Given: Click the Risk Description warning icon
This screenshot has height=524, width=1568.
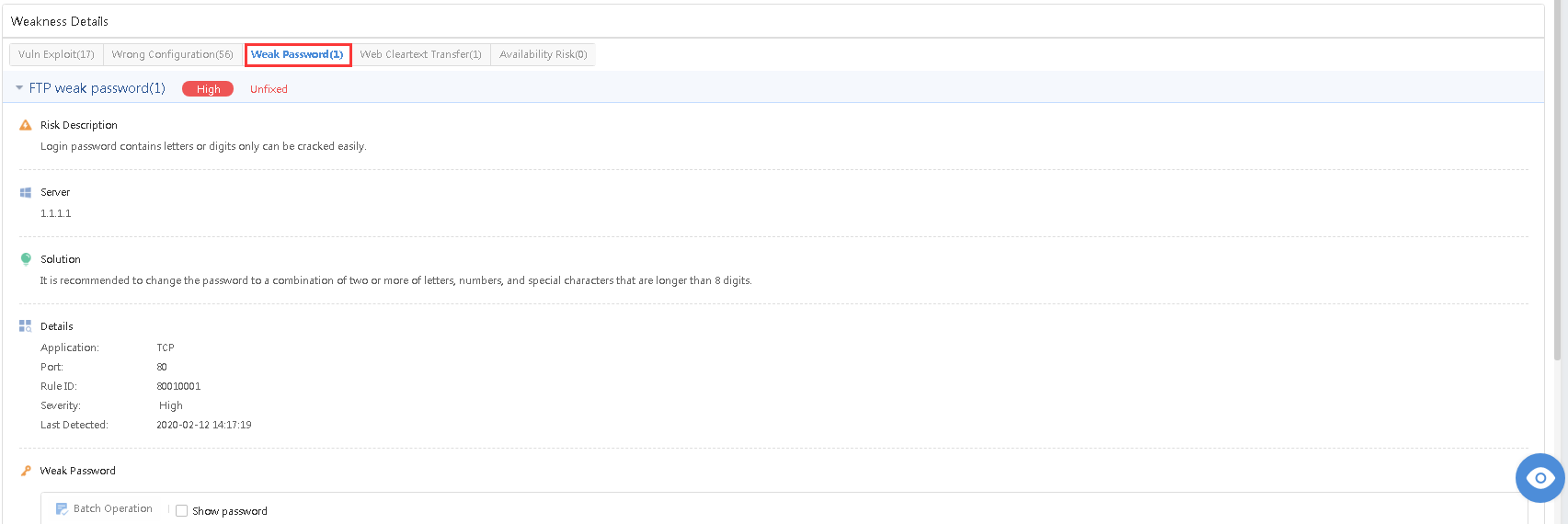Looking at the screenshot, I should (x=26, y=125).
